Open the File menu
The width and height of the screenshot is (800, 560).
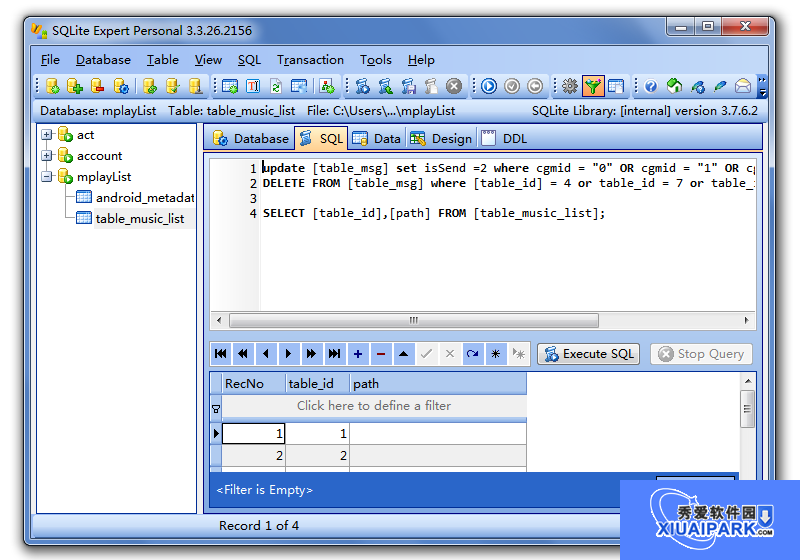50,60
